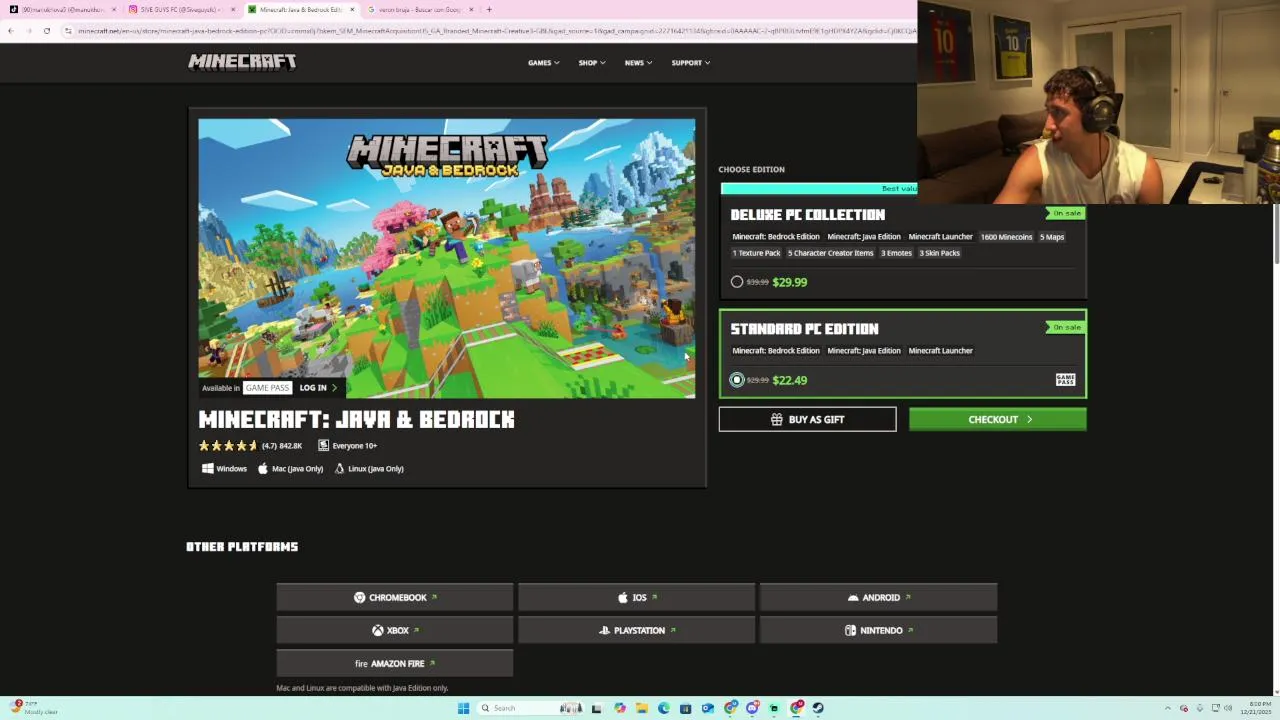Click the 1 Texture Pack tag

(756, 253)
